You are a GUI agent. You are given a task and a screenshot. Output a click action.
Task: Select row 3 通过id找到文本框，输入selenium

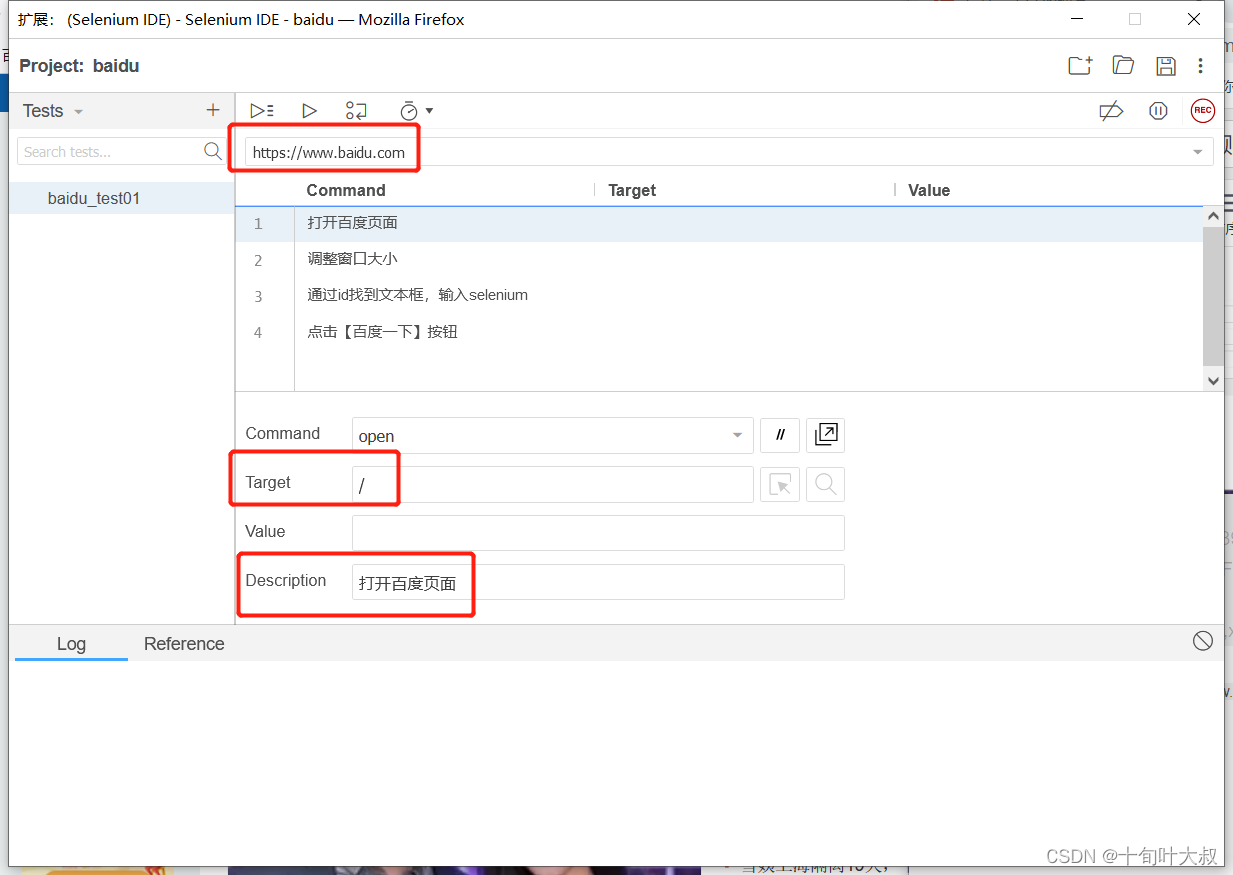719,295
